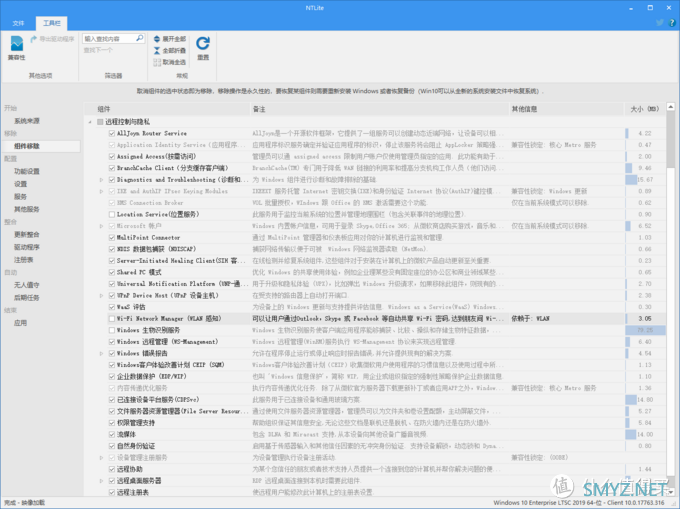The width and height of the screenshot is (680, 509).
Task: Select the WaaS 评估 row
Action: tap(375, 307)
